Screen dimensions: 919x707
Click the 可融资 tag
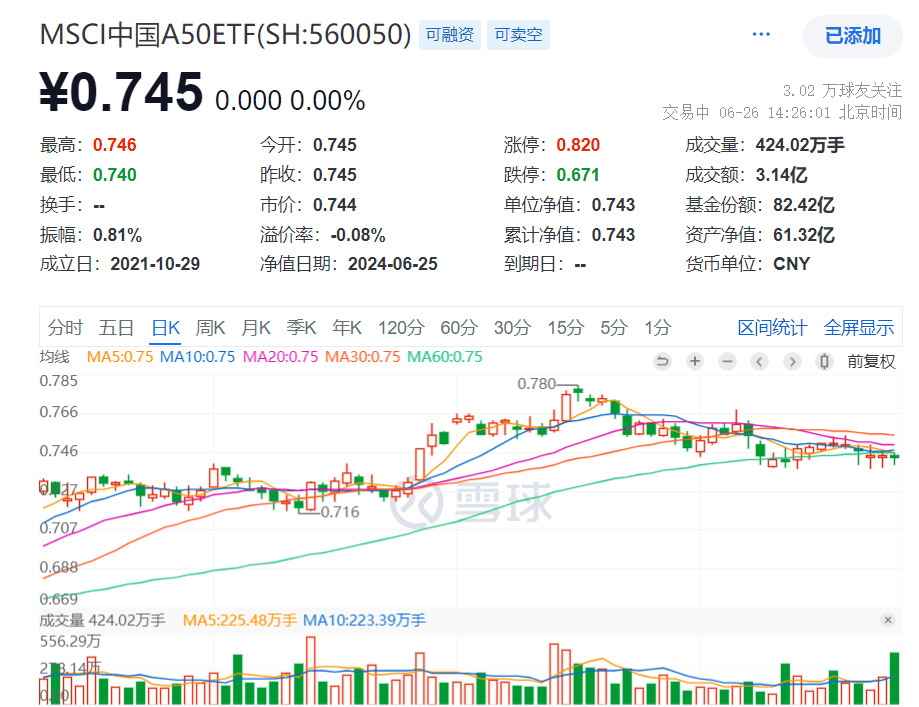click(450, 35)
